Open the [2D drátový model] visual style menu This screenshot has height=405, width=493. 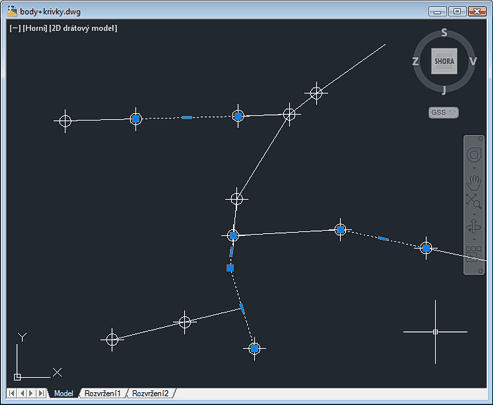pos(83,28)
